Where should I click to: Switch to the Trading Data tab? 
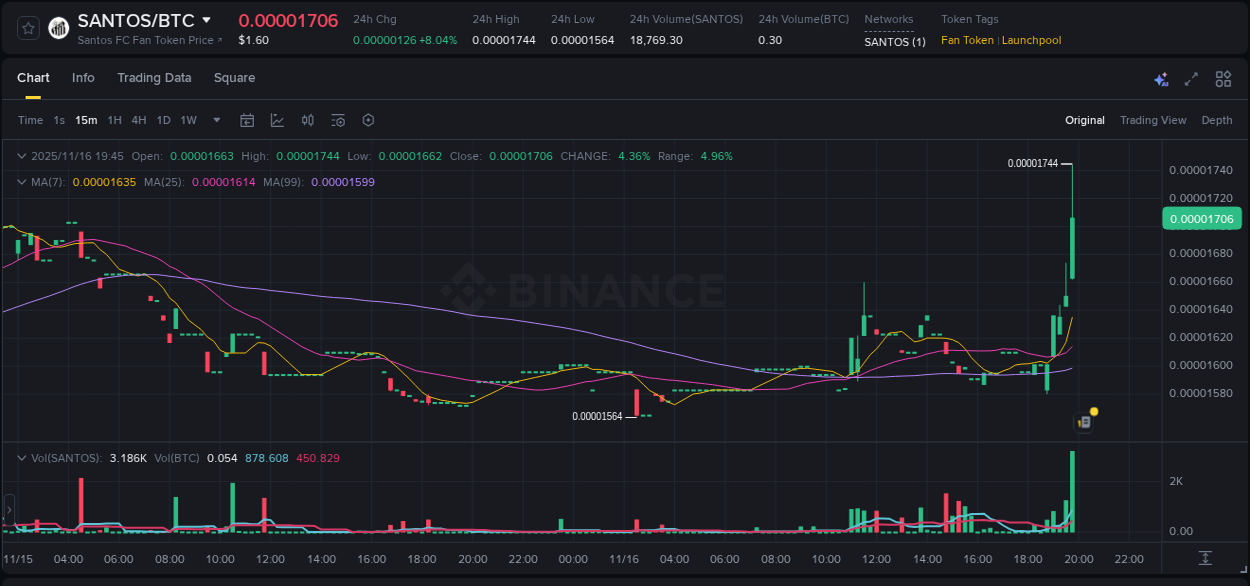[154, 78]
